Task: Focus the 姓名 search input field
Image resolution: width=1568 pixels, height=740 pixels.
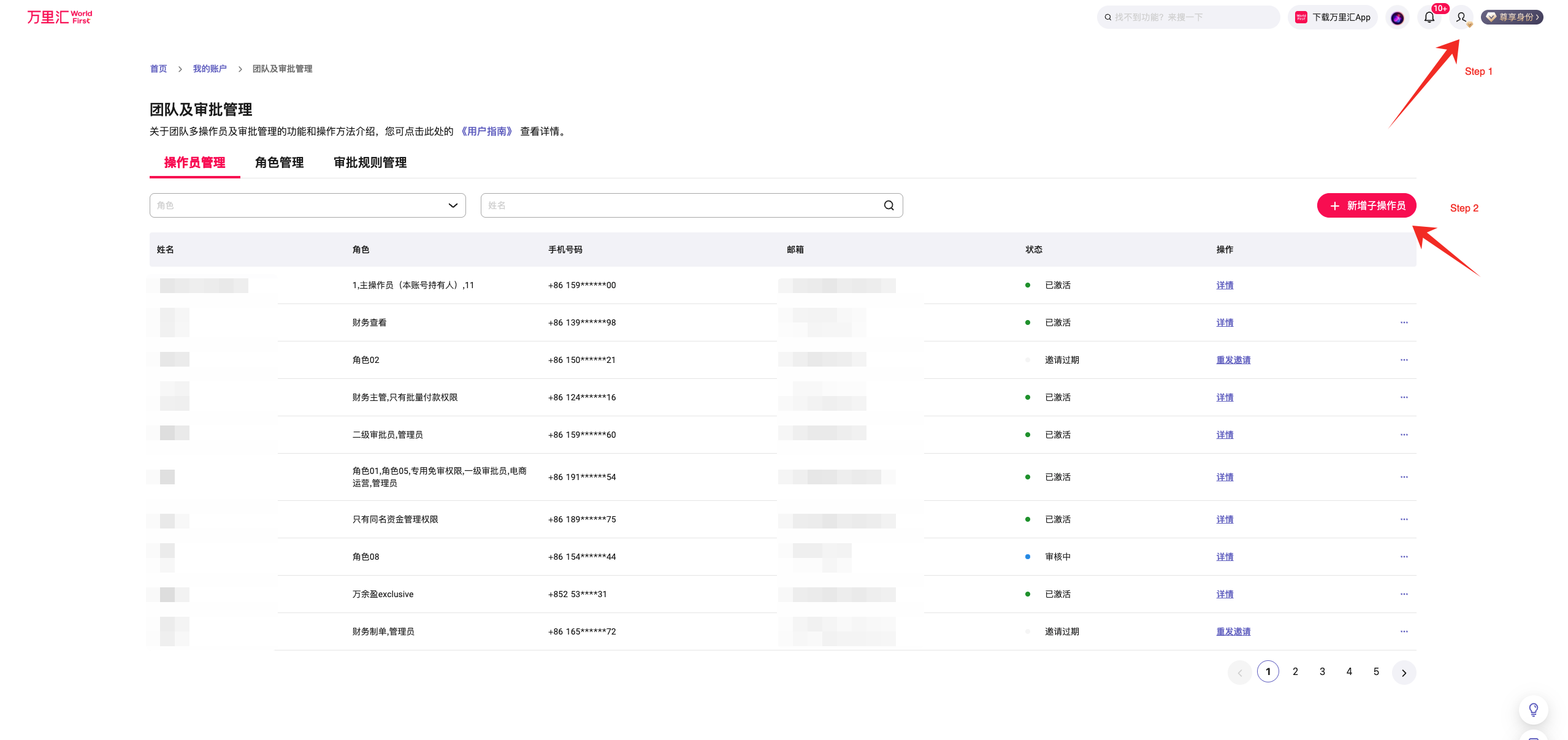Action: coord(691,205)
